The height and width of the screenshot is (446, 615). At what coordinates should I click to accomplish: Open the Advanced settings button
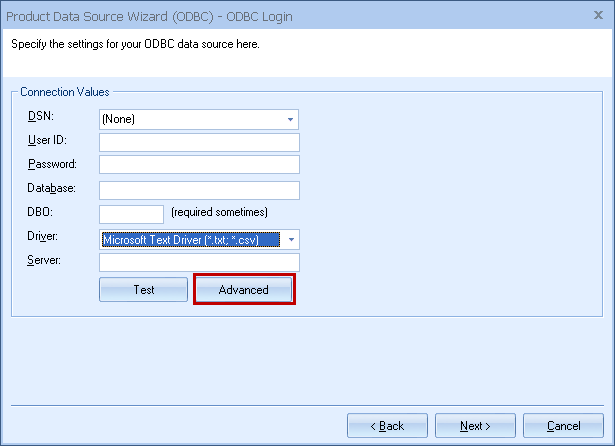click(x=244, y=290)
